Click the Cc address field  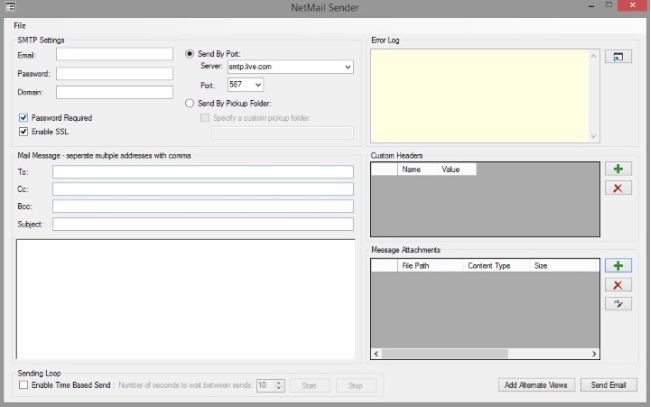[203, 189]
